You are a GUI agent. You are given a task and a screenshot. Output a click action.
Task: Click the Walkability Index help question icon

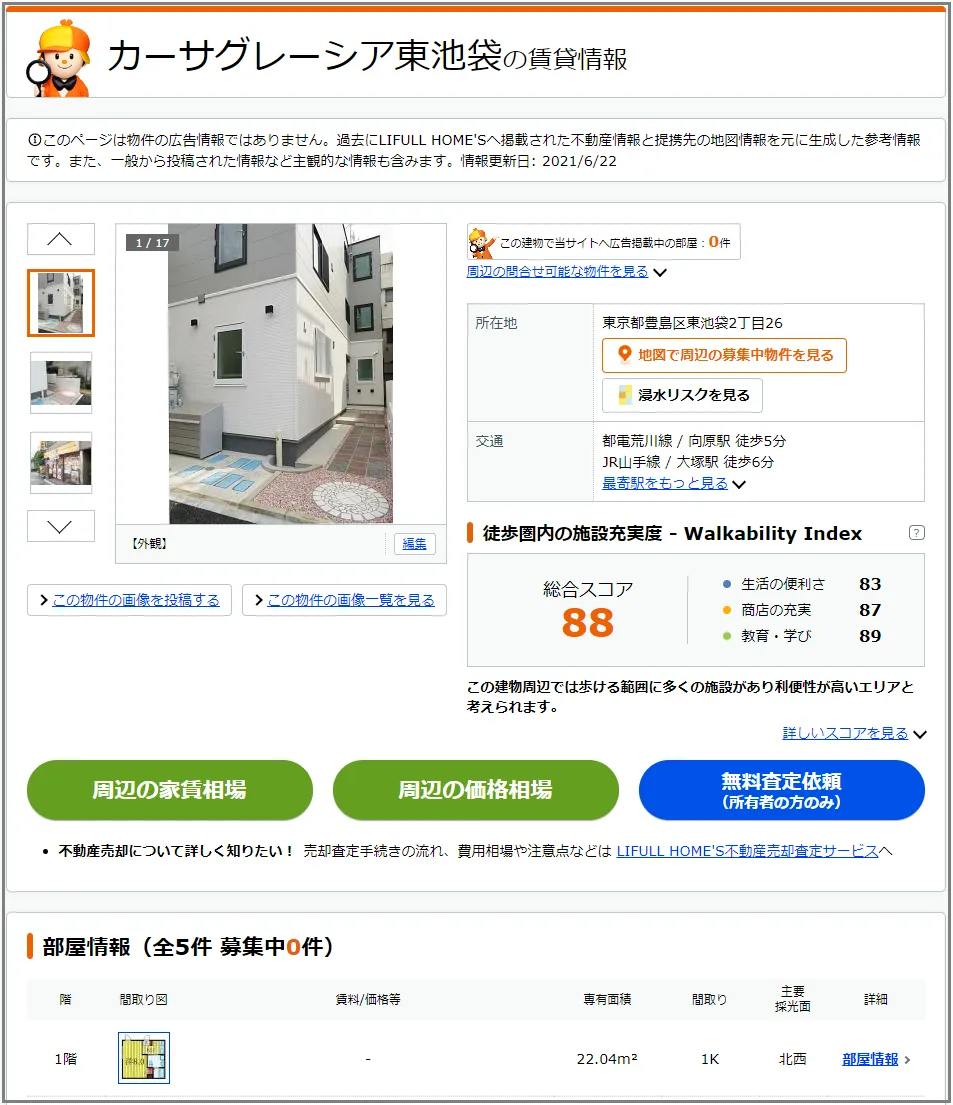point(916,533)
